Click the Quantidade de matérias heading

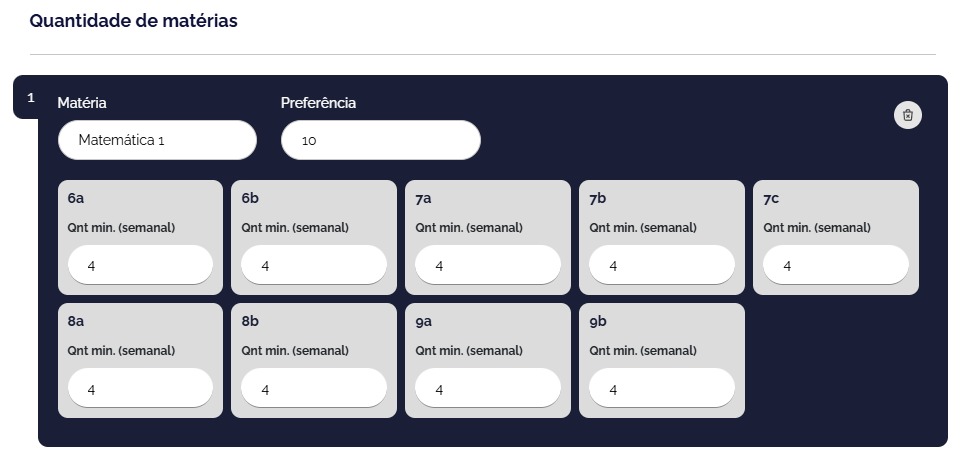pos(133,20)
